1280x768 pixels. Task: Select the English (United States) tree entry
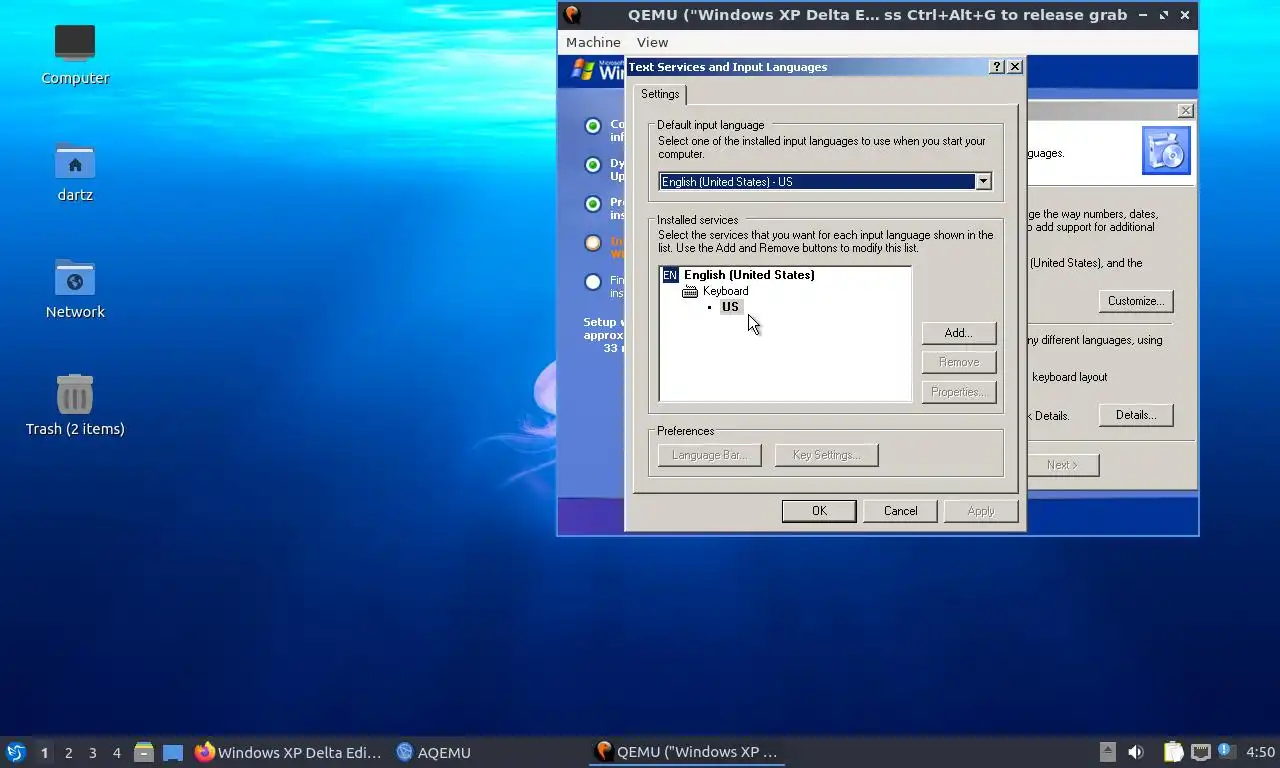click(749, 275)
